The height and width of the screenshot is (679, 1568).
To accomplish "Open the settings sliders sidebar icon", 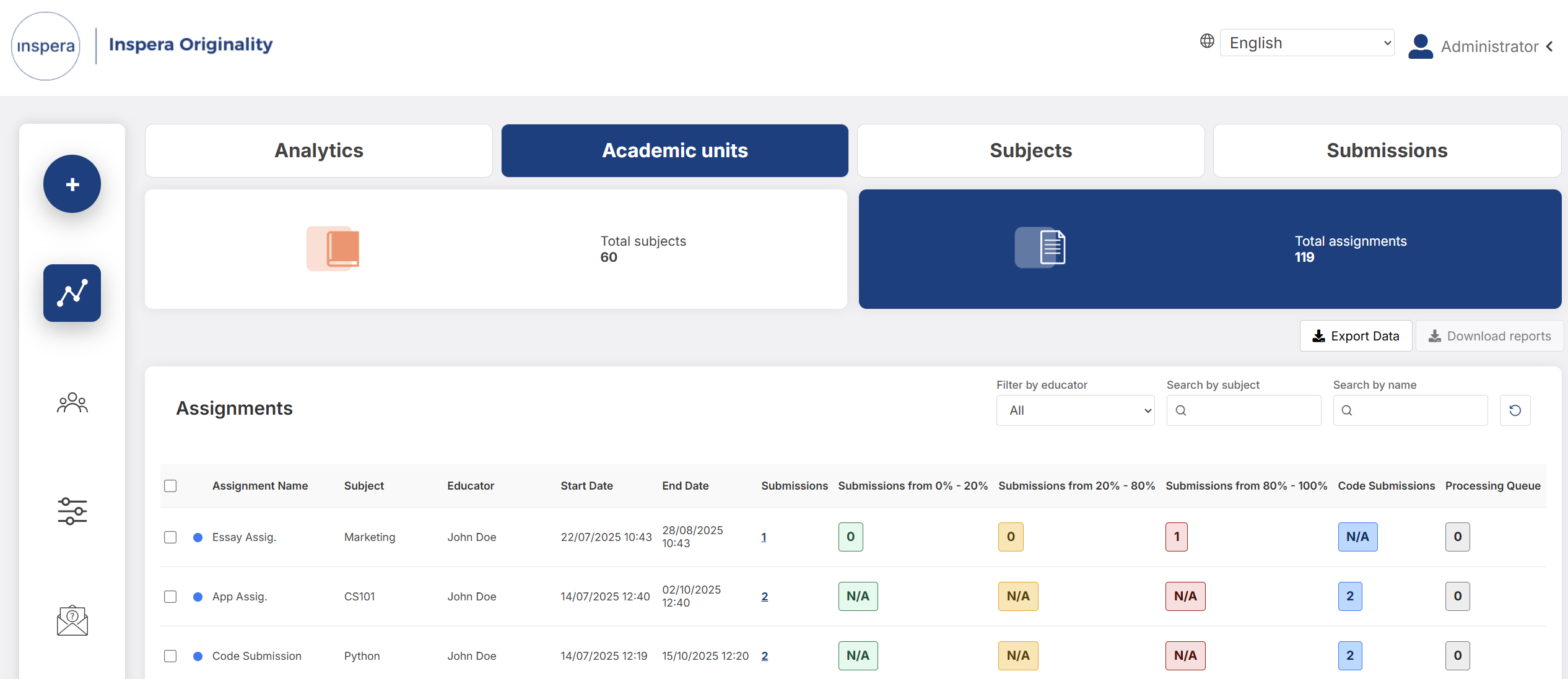I will pyautogui.click(x=72, y=511).
